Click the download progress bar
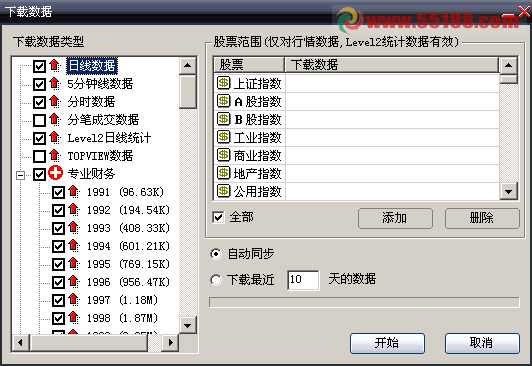Screen dimensions: 532x366 coord(364,302)
